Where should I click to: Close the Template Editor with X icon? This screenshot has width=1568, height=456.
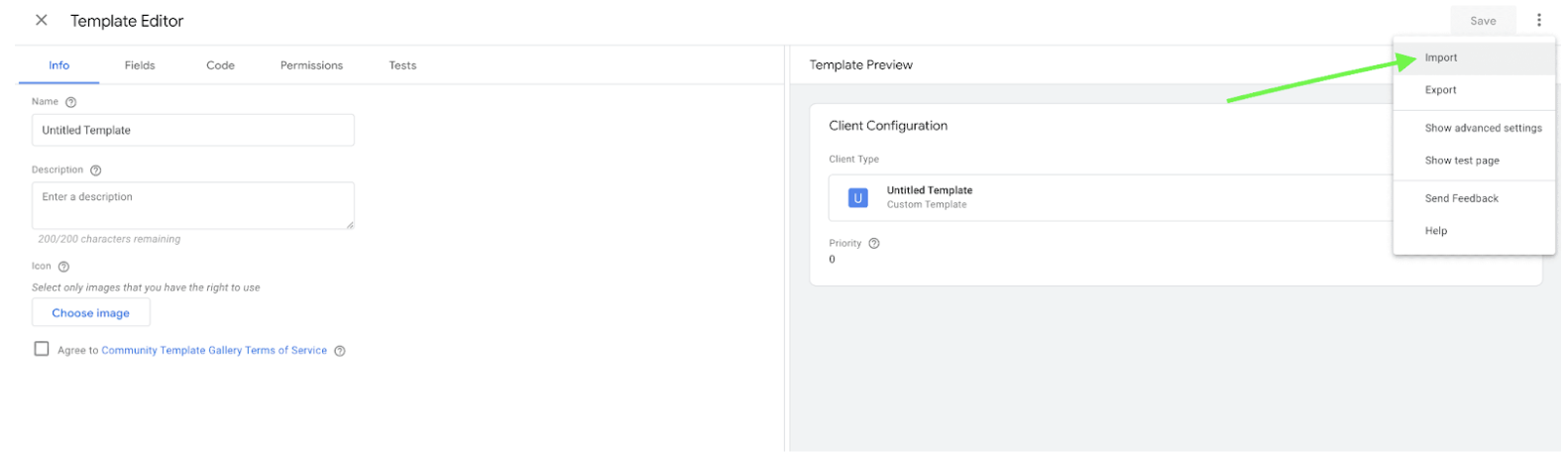pyautogui.click(x=42, y=21)
